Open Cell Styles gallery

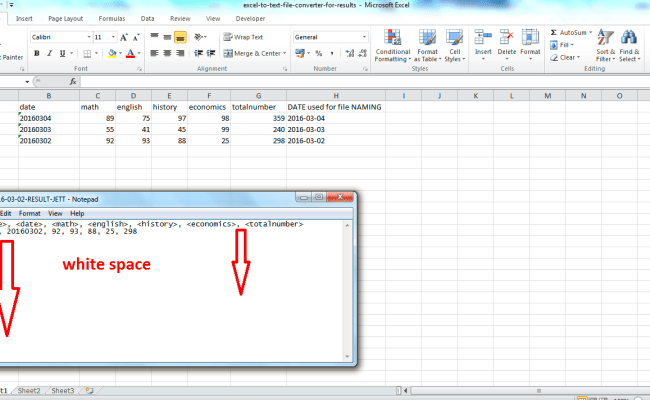[x=455, y=46]
